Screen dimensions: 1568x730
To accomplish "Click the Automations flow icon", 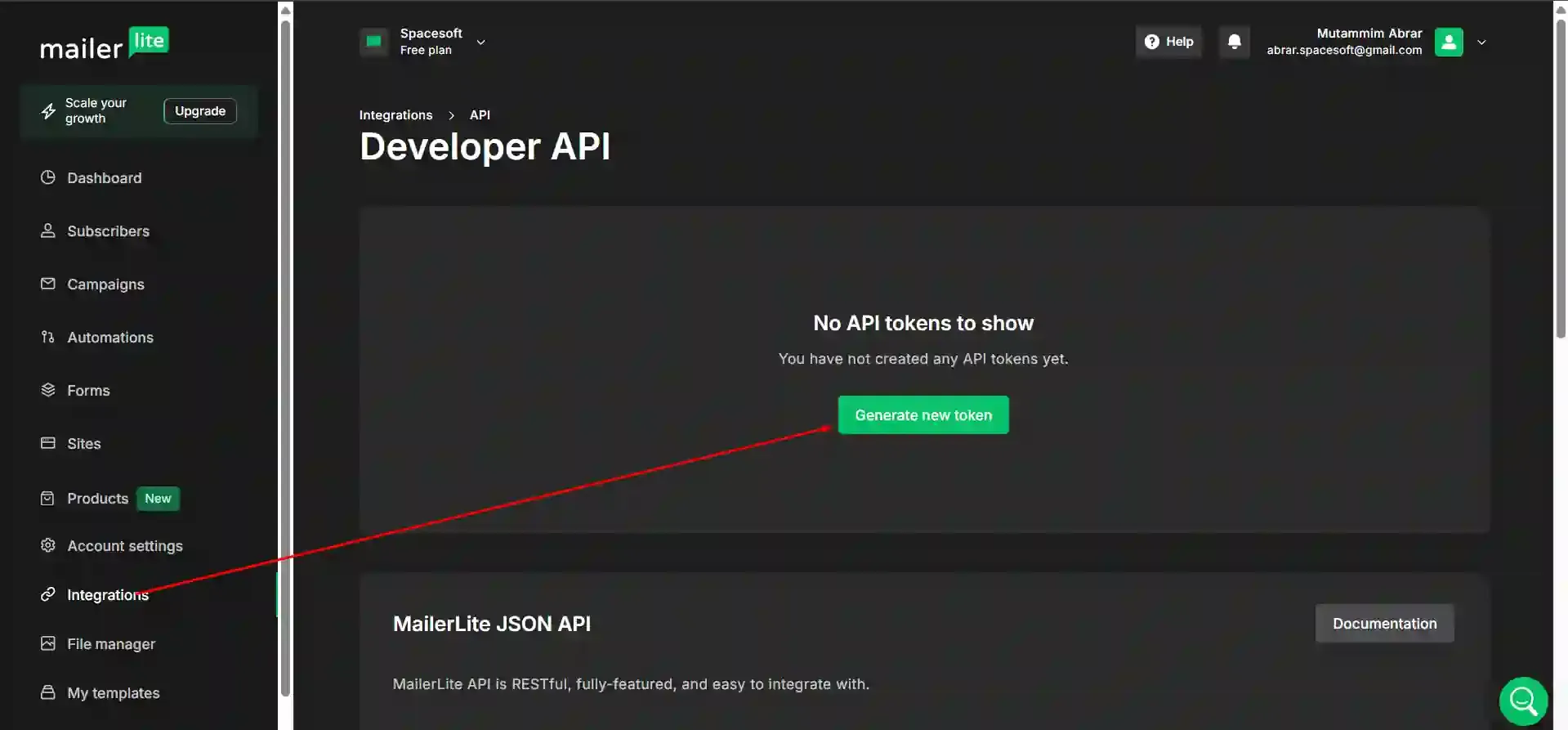I will 48,337.
